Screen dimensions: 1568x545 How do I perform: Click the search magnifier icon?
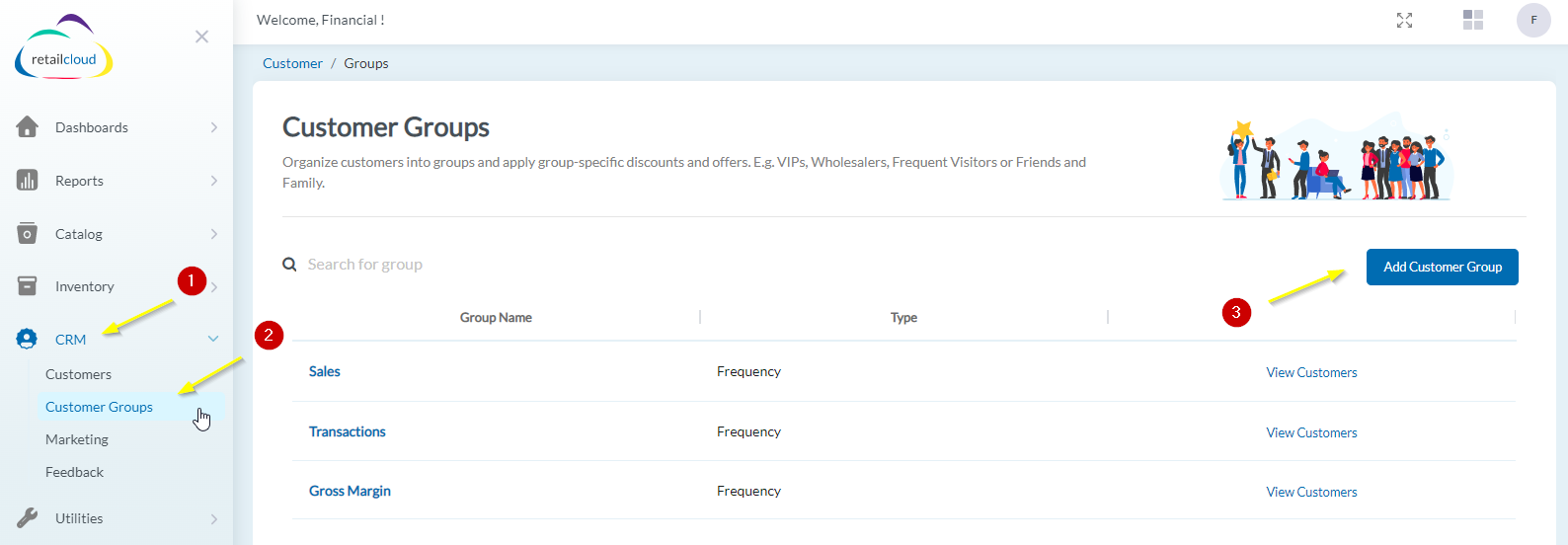coord(289,265)
